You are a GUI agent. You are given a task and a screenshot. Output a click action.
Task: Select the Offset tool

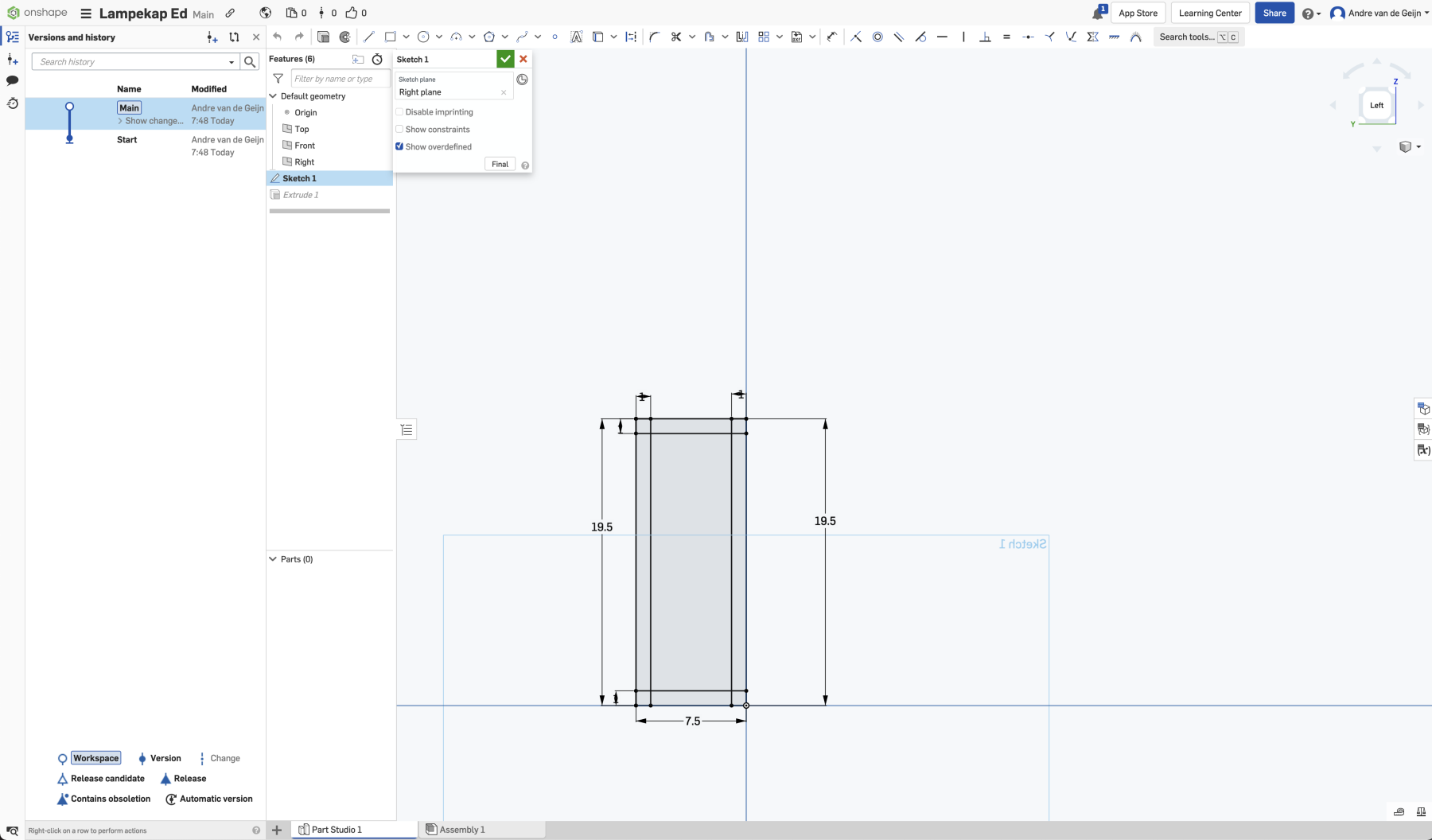click(709, 37)
